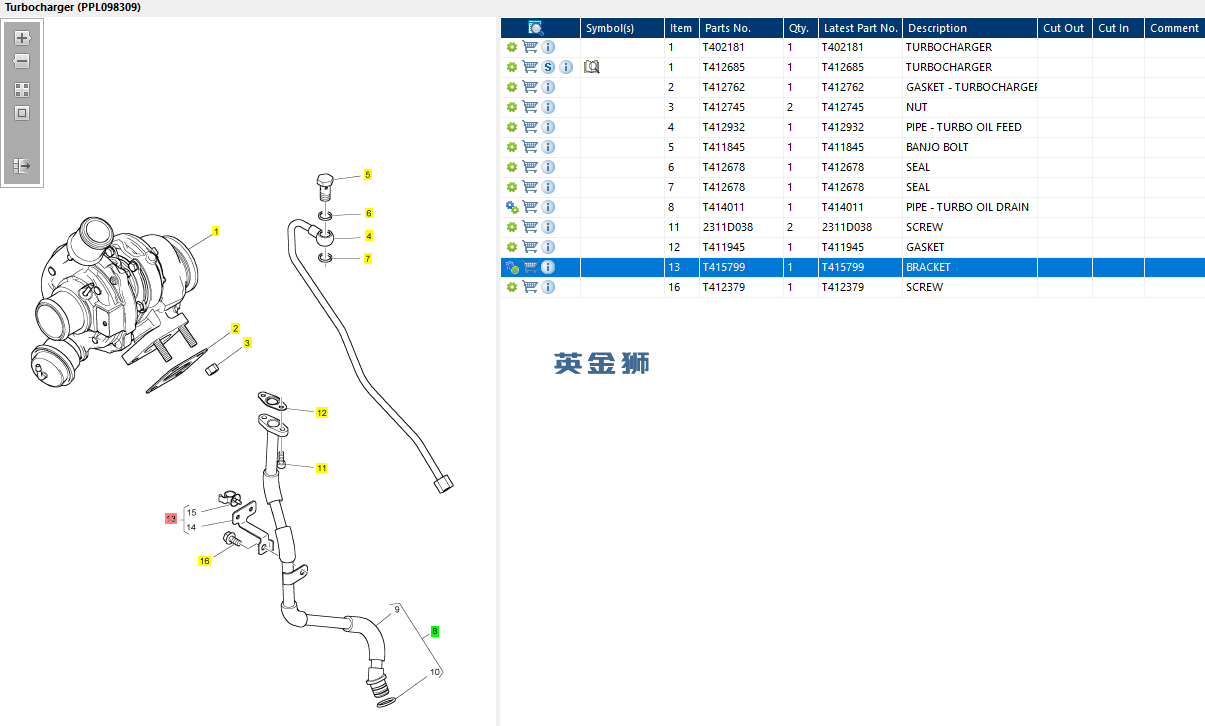This screenshot has width=1205, height=726.
Task: Click the S supersession icon on T412685 row
Action: coord(548,67)
